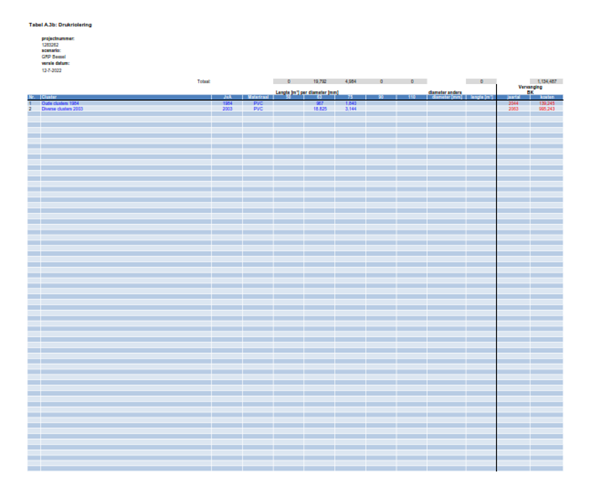Select the PVC material cell in row 1
The width and height of the screenshot is (602, 498).
point(257,103)
